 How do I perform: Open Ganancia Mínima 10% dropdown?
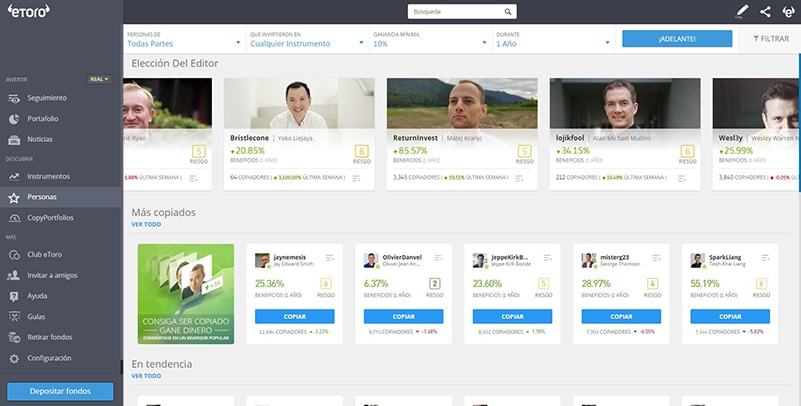(430, 39)
